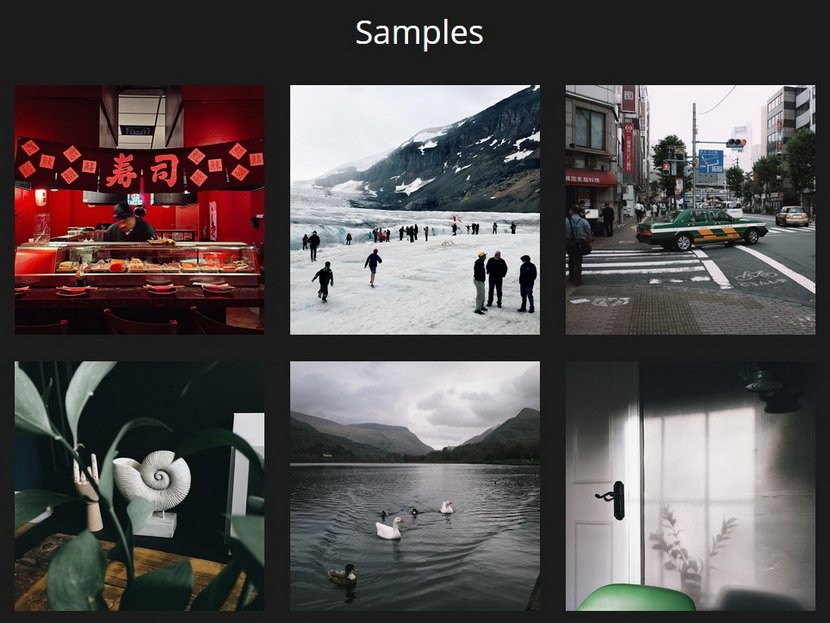Click the three people standing on snow
830x623 pixels.
504,281
